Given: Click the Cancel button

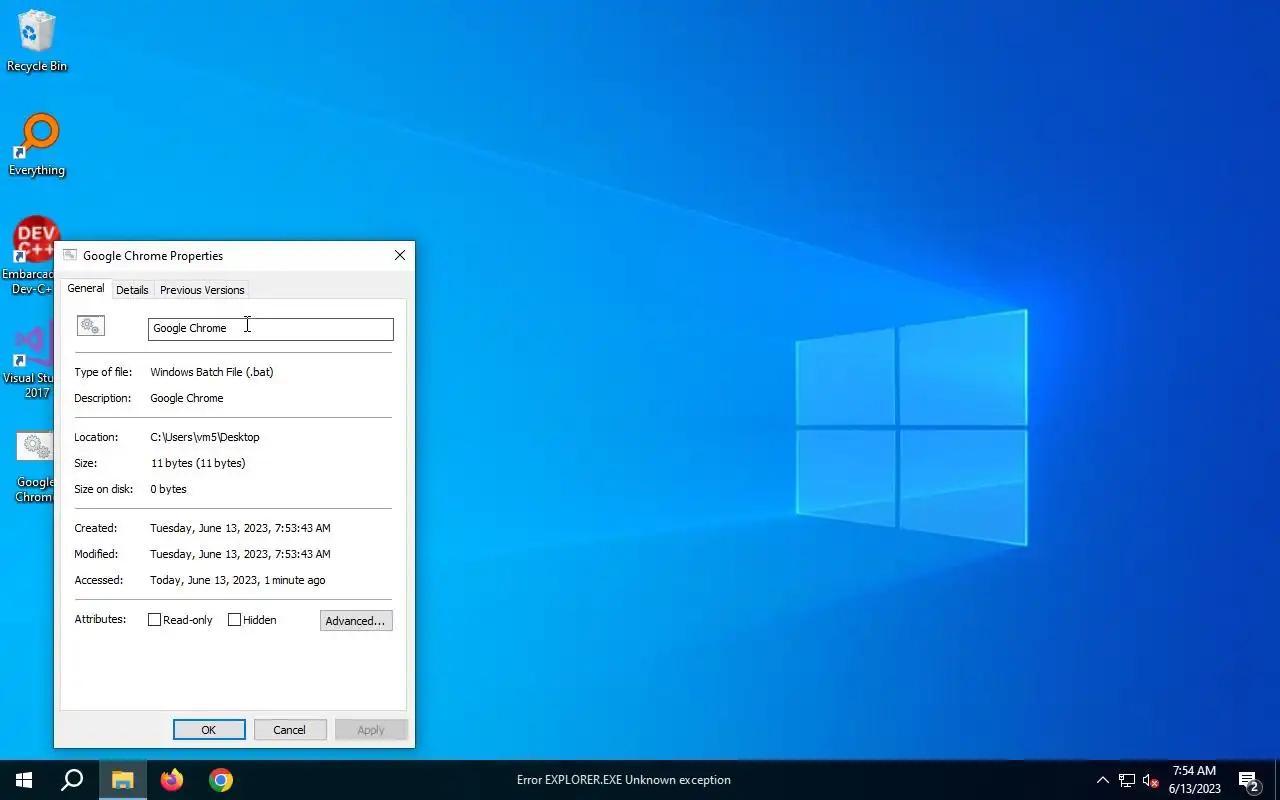Looking at the screenshot, I should click(290, 730).
